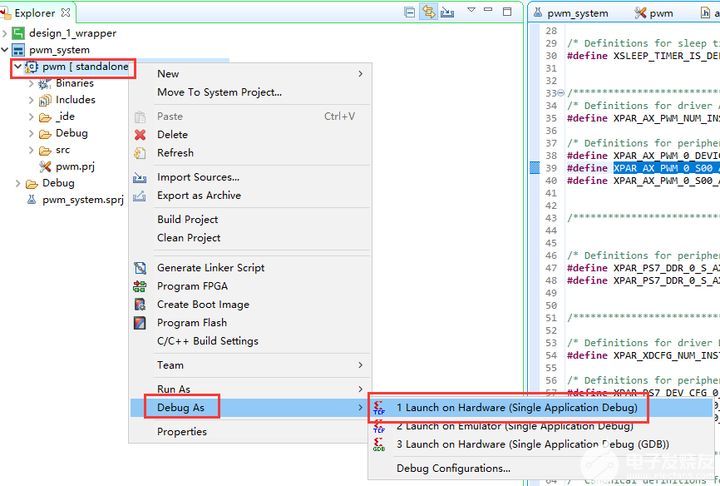Open Debug As submenu

(251, 407)
